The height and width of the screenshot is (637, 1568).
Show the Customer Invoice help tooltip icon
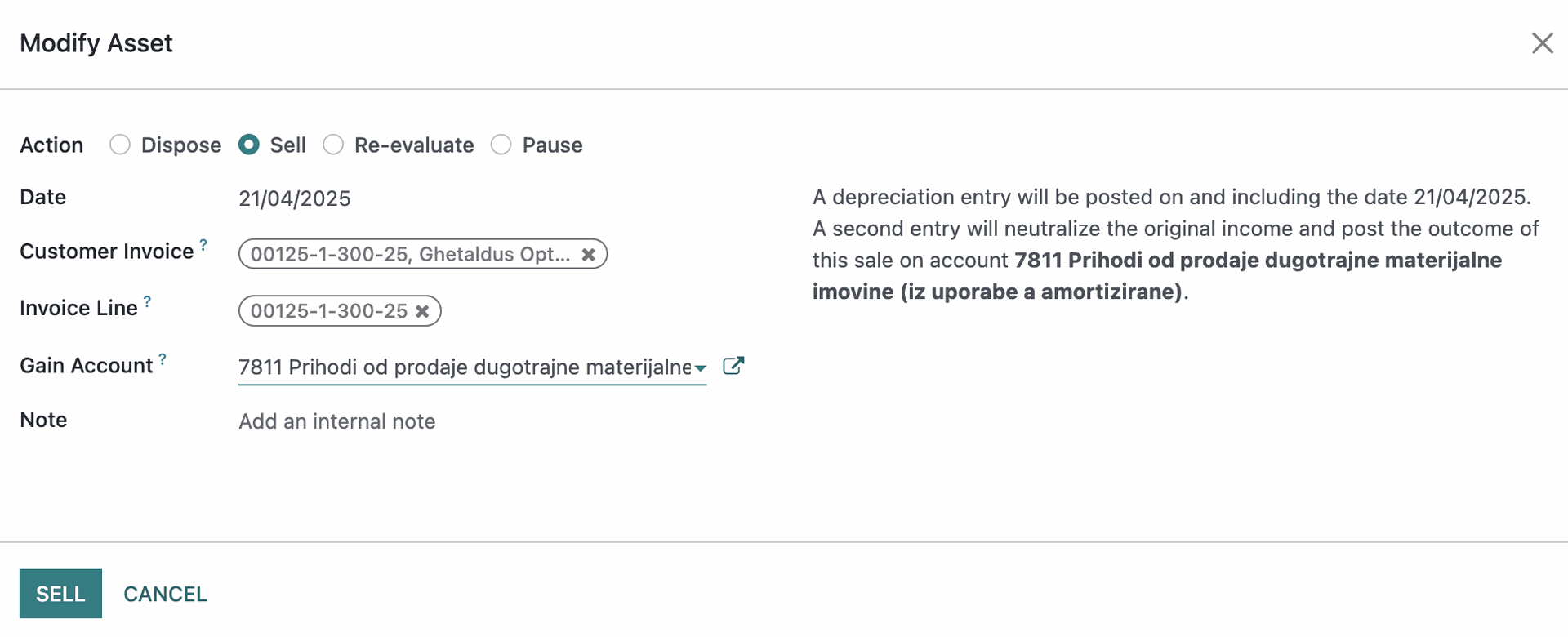203,244
